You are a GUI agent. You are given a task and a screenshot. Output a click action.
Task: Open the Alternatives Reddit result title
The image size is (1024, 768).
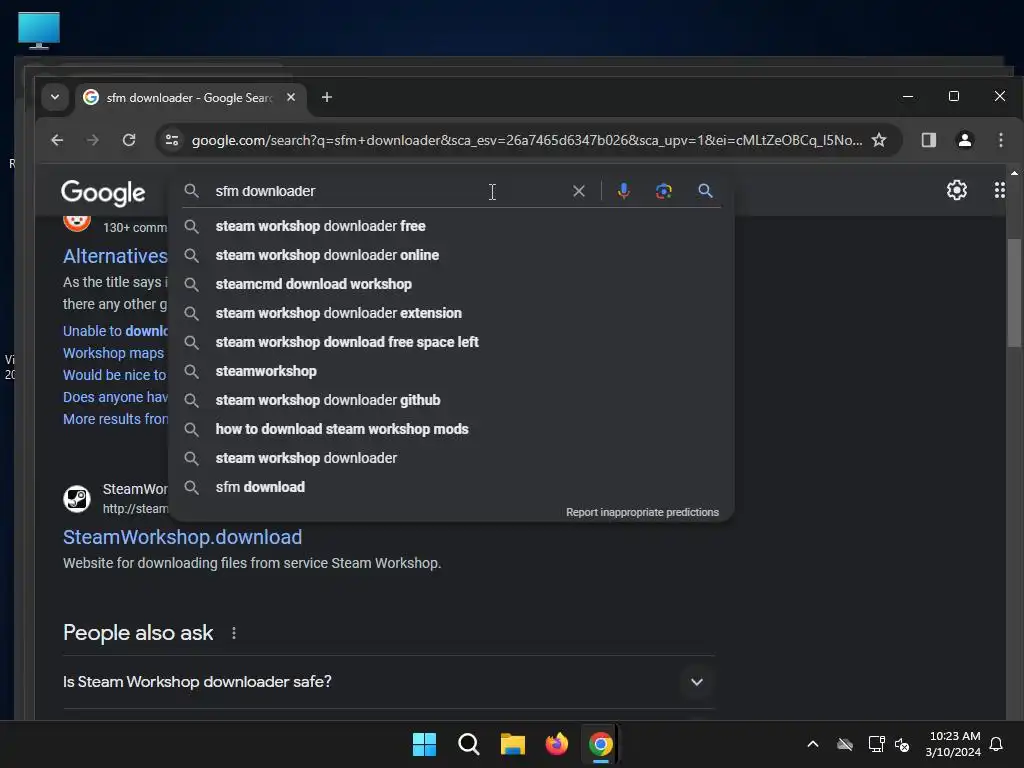tap(115, 256)
